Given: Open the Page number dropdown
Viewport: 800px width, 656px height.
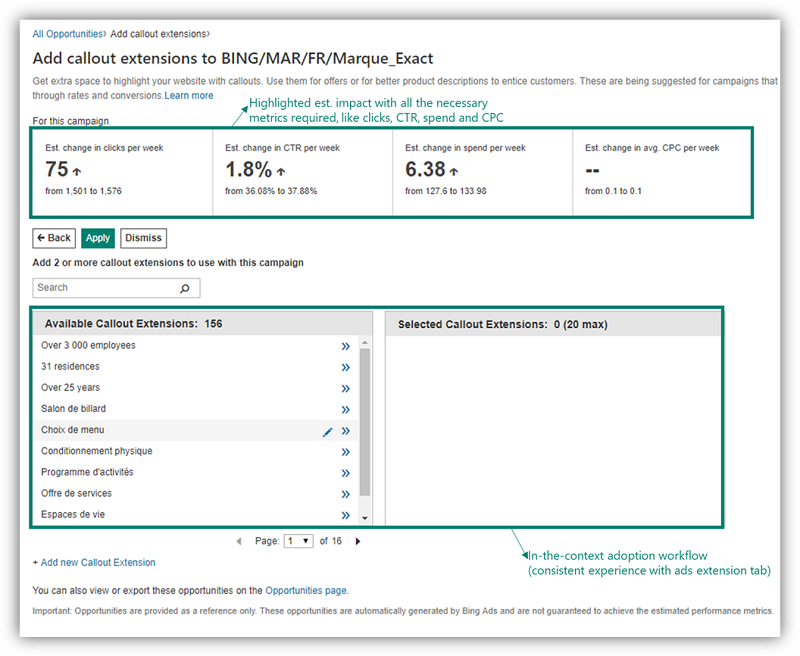Looking at the screenshot, I should click(298, 541).
